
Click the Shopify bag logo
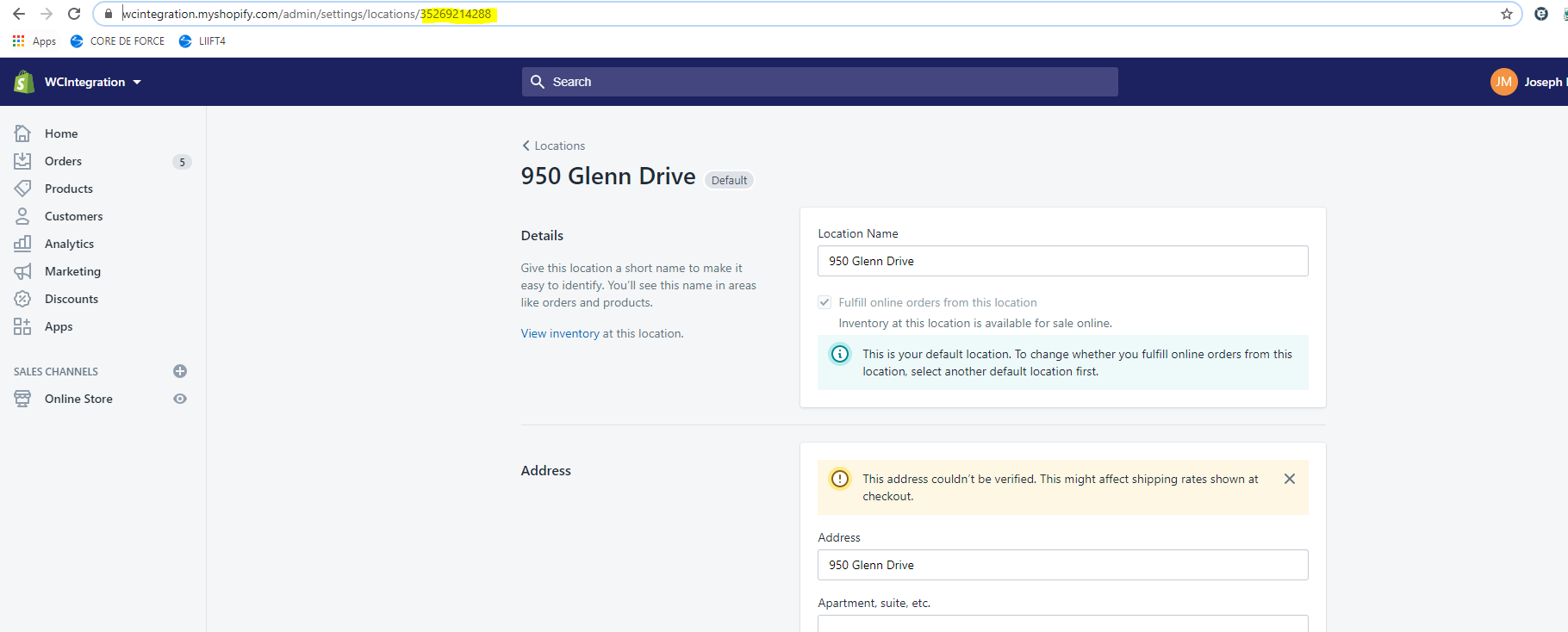coord(24,82)
